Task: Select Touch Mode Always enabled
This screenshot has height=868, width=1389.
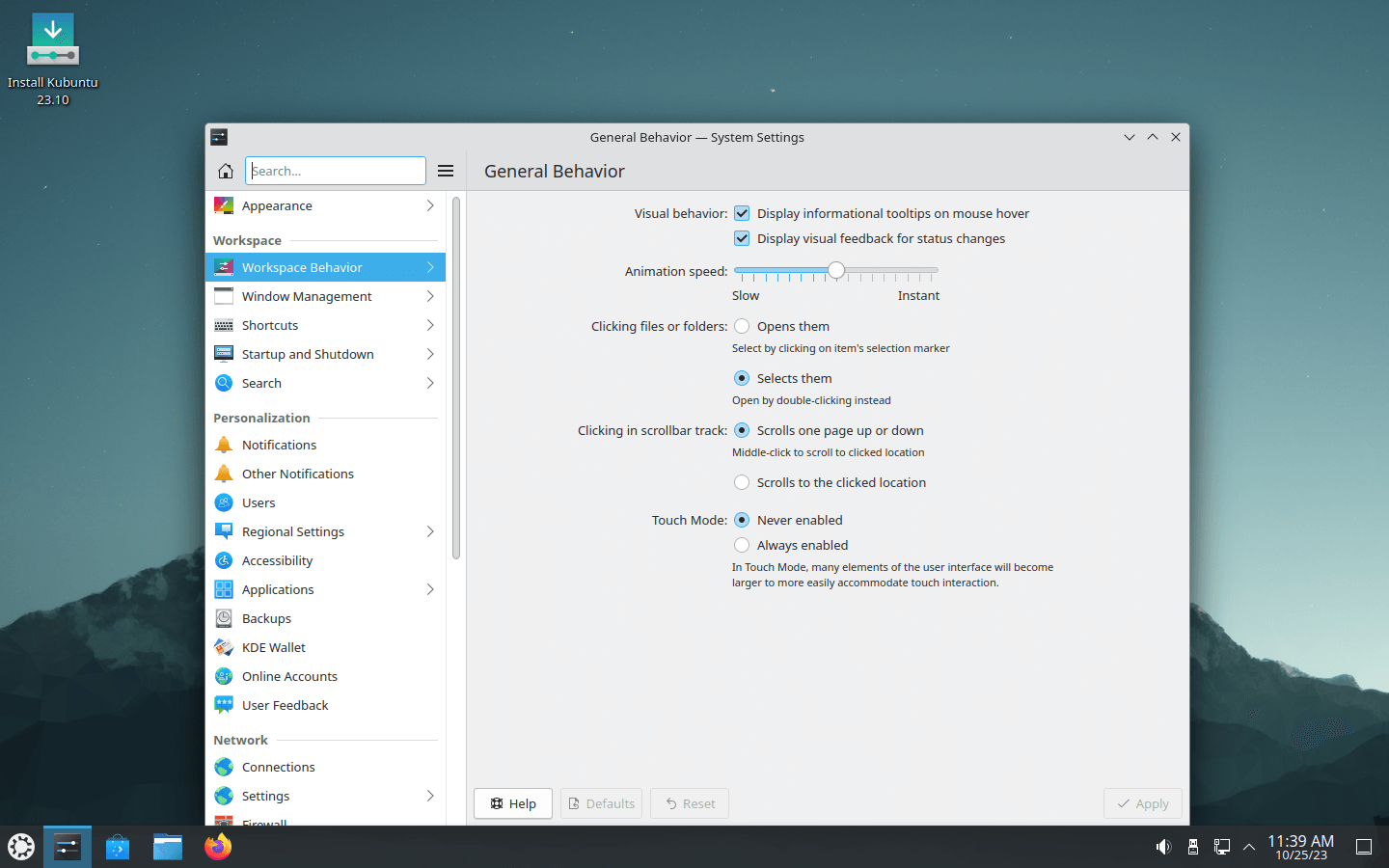Action: point(742,545)
